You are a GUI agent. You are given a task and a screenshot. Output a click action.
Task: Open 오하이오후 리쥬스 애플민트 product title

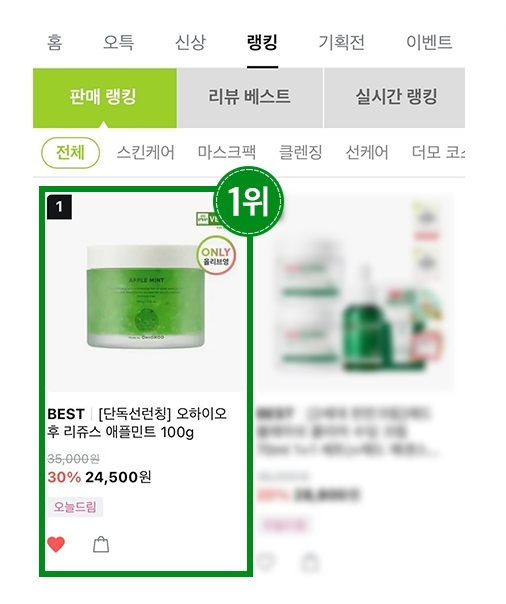click(137, 423)
